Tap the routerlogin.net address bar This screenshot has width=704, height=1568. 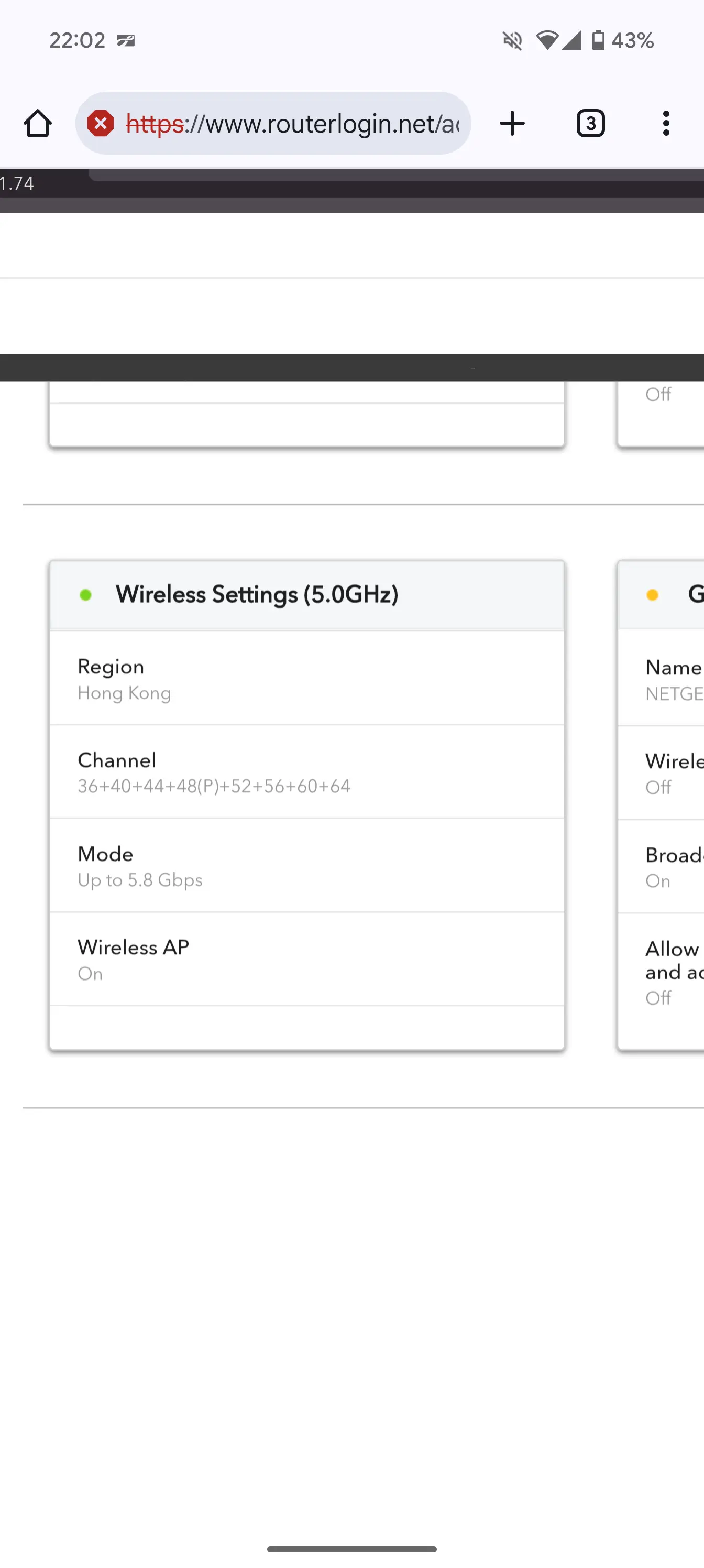(x=273, y=124)
